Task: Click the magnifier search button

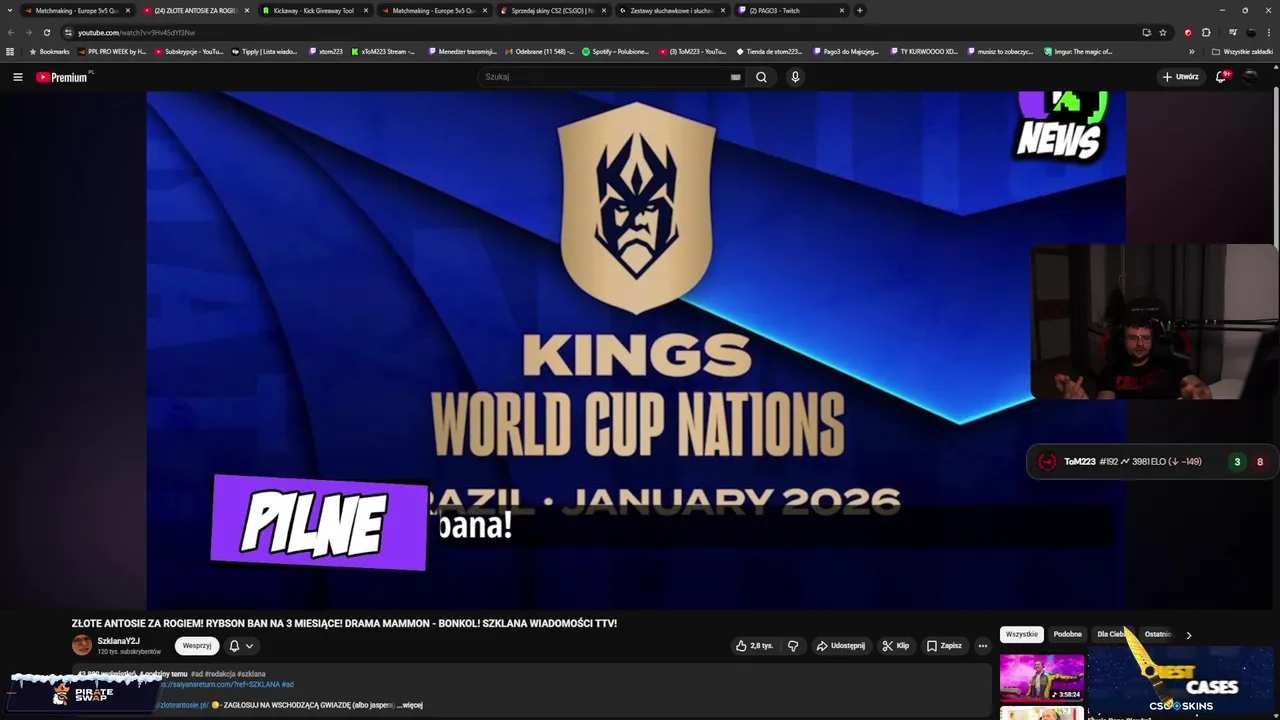Action: pos(761,77)
